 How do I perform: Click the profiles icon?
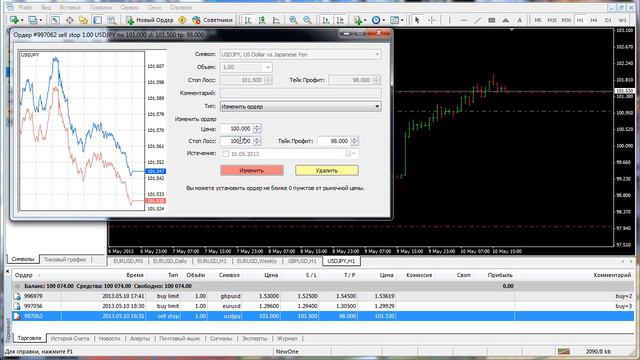[x=33, y=20]
